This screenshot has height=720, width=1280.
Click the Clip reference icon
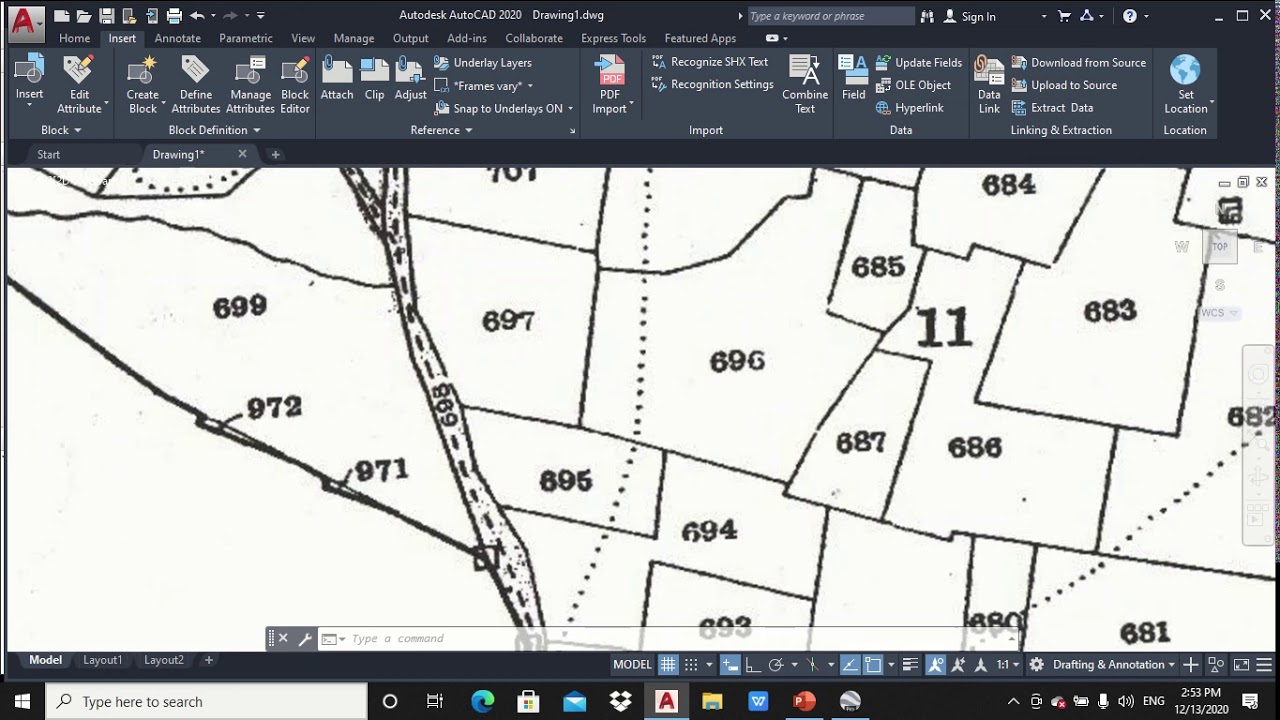(x=374, y=79)
